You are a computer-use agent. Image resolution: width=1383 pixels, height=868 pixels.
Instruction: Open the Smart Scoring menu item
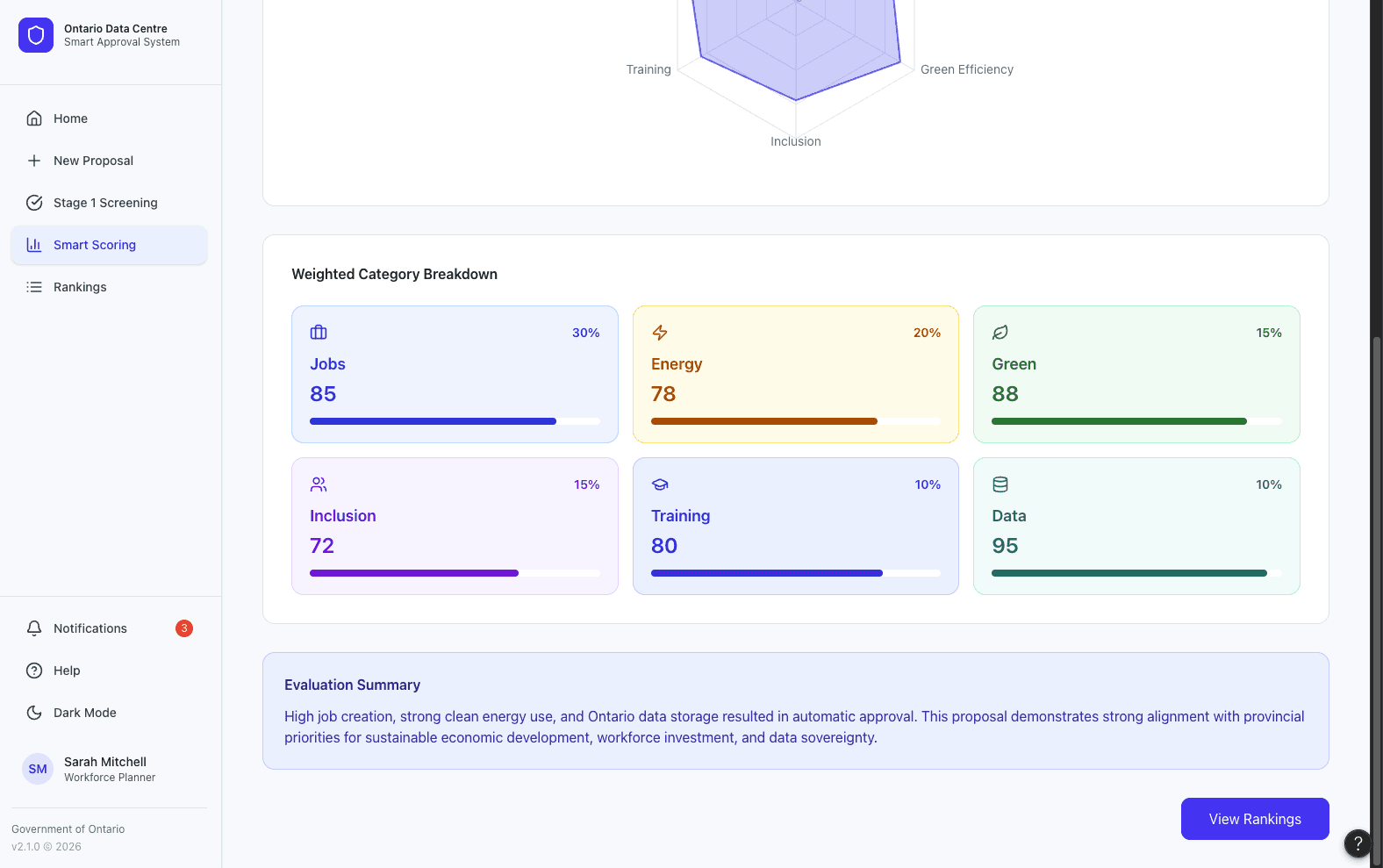tap(109, 245)
